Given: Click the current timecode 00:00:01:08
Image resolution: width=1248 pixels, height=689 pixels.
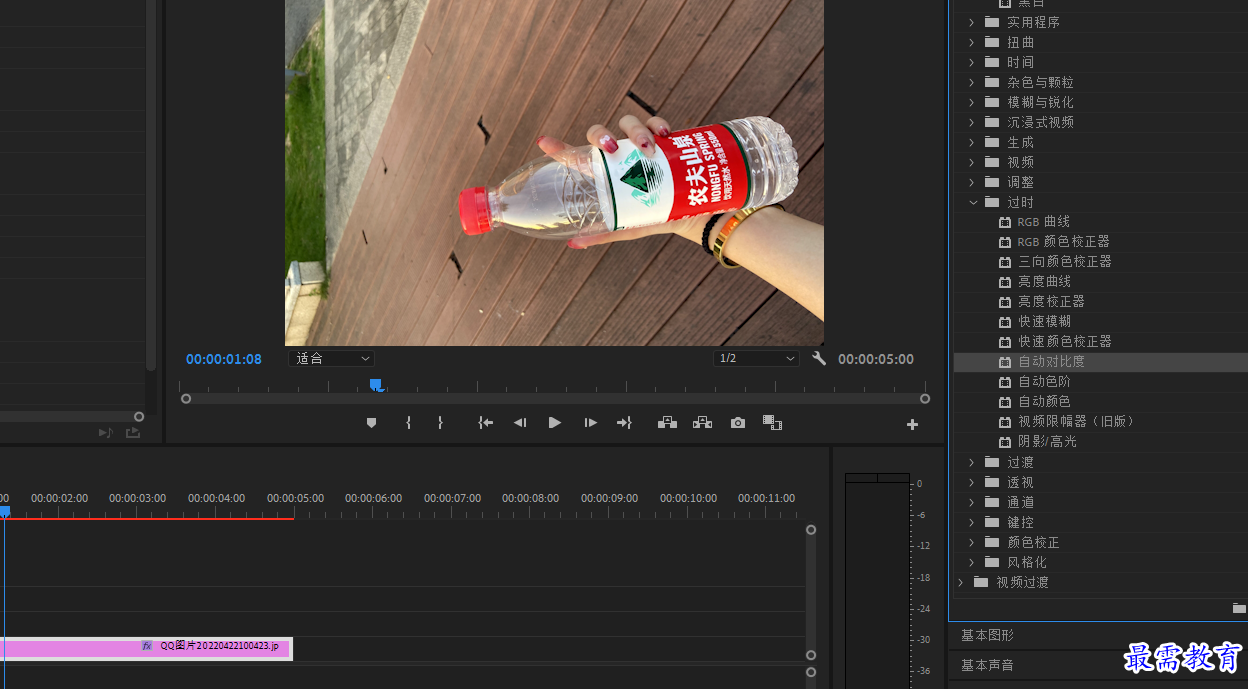Looking at the screenshot, I should 224,359.
